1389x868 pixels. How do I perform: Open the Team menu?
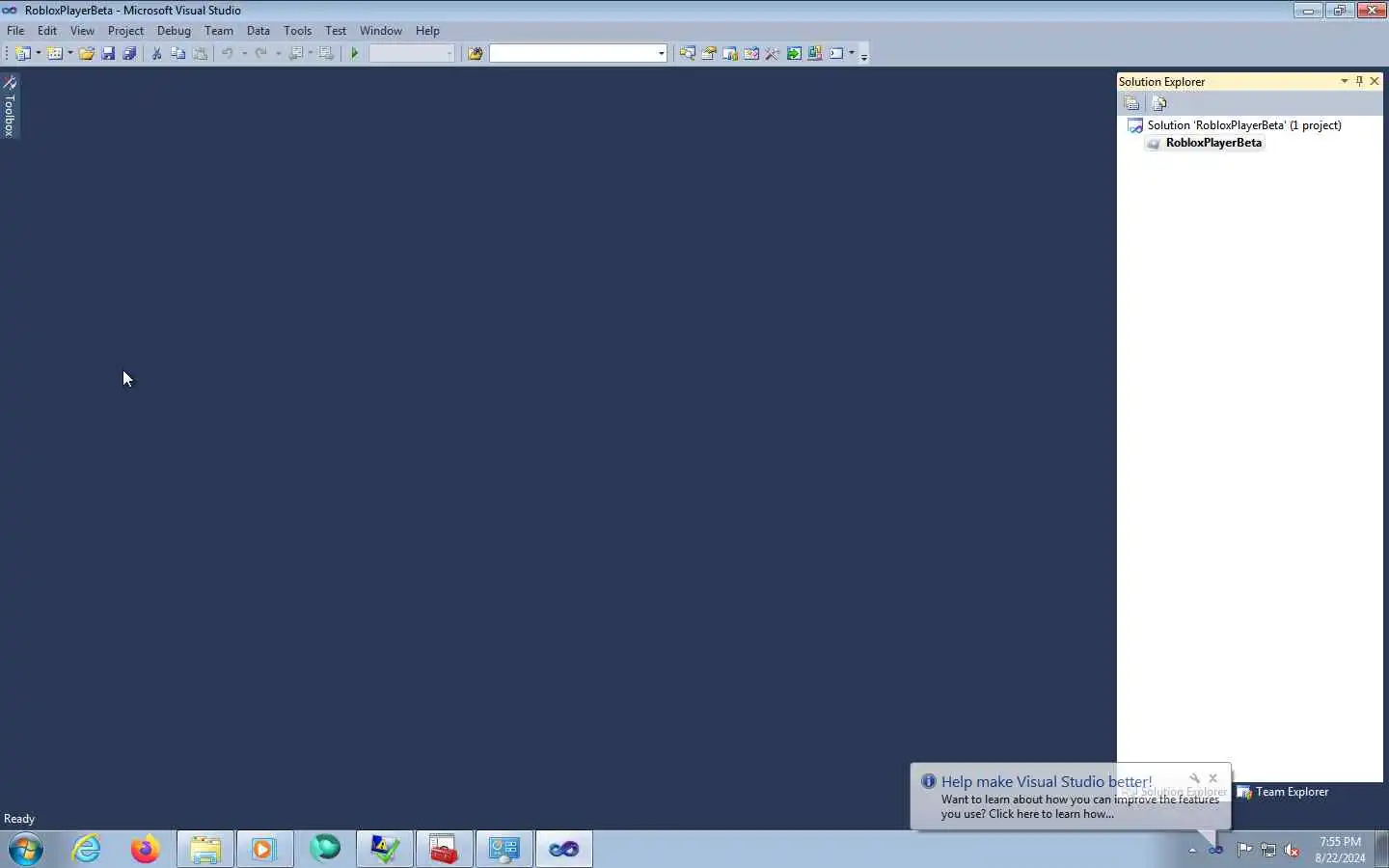pyautogui.click(x=219, y=31)
